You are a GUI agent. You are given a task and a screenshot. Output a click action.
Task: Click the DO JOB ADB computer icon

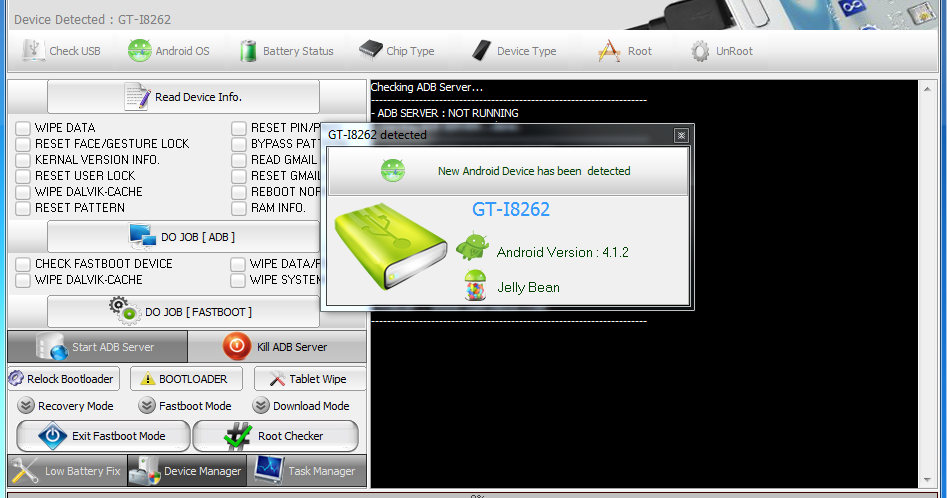pos(143,237)
